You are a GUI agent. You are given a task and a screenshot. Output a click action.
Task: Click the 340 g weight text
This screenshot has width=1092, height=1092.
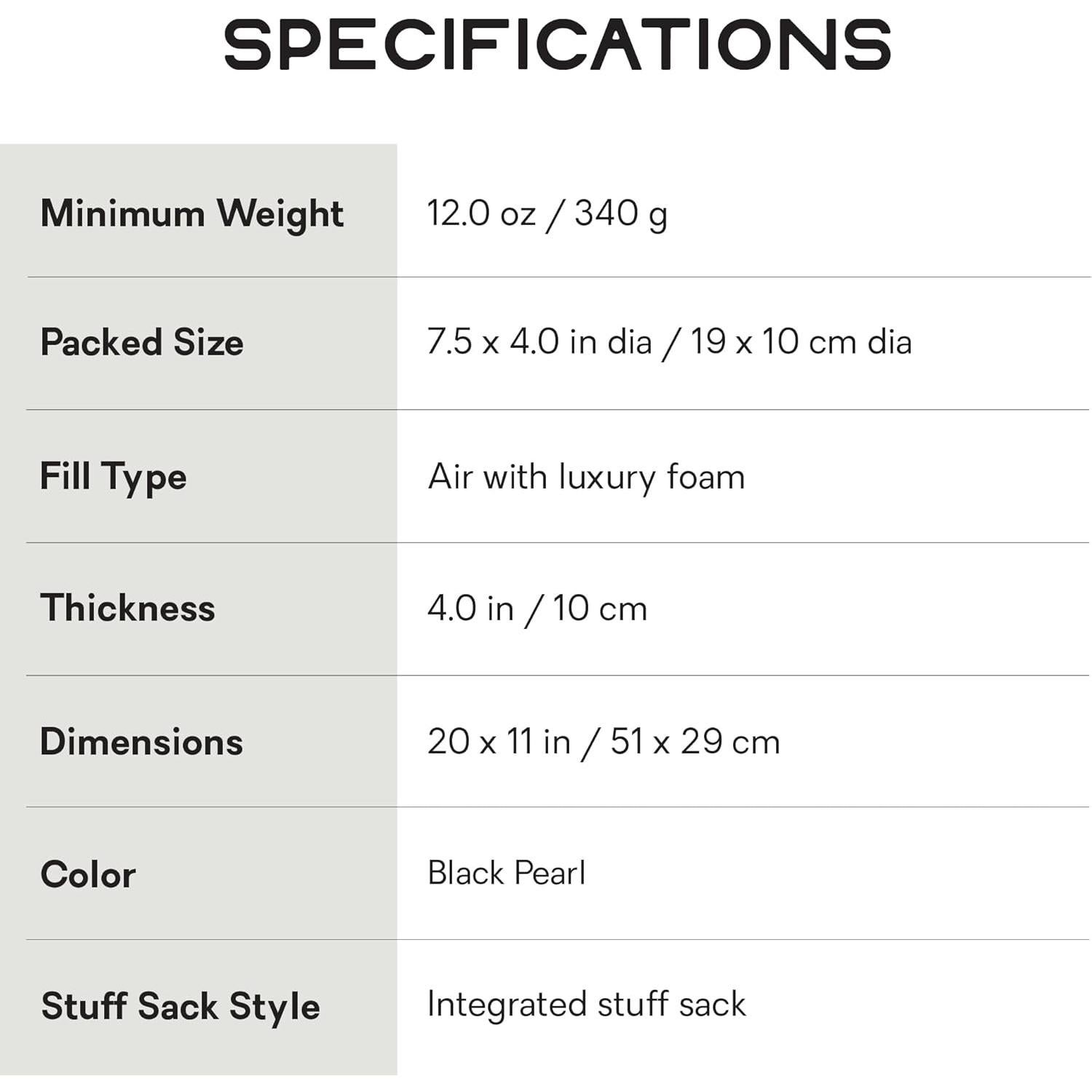pyautogui.click(x=621, y=214)
